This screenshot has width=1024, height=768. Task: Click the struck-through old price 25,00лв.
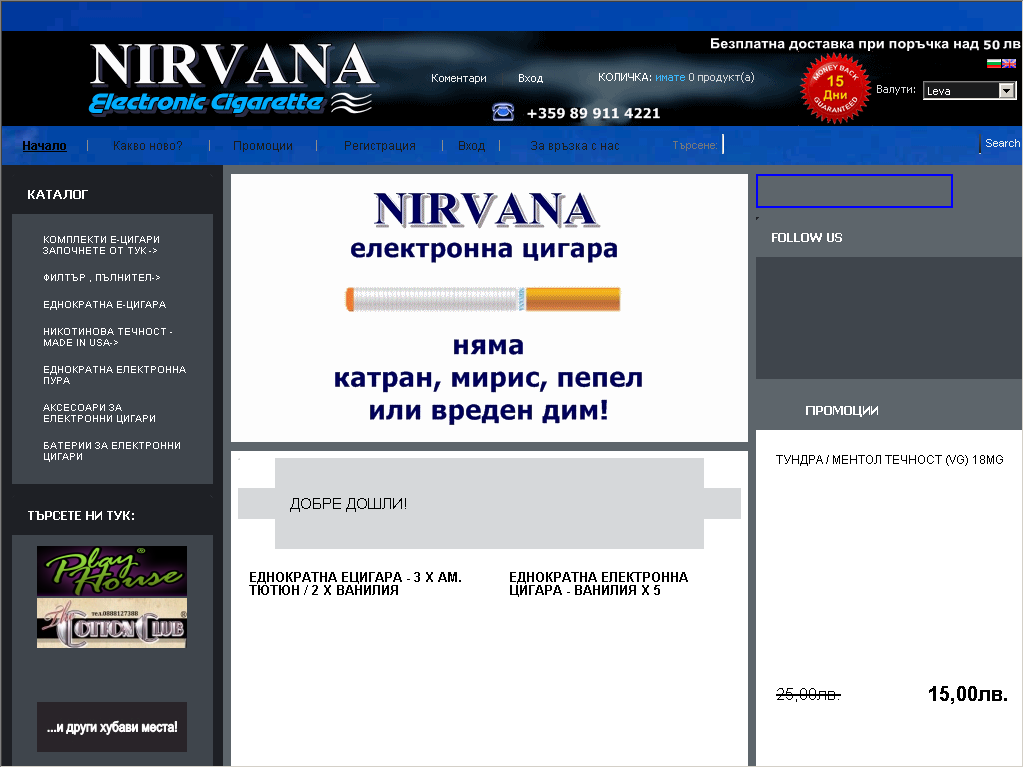(808, 694)
